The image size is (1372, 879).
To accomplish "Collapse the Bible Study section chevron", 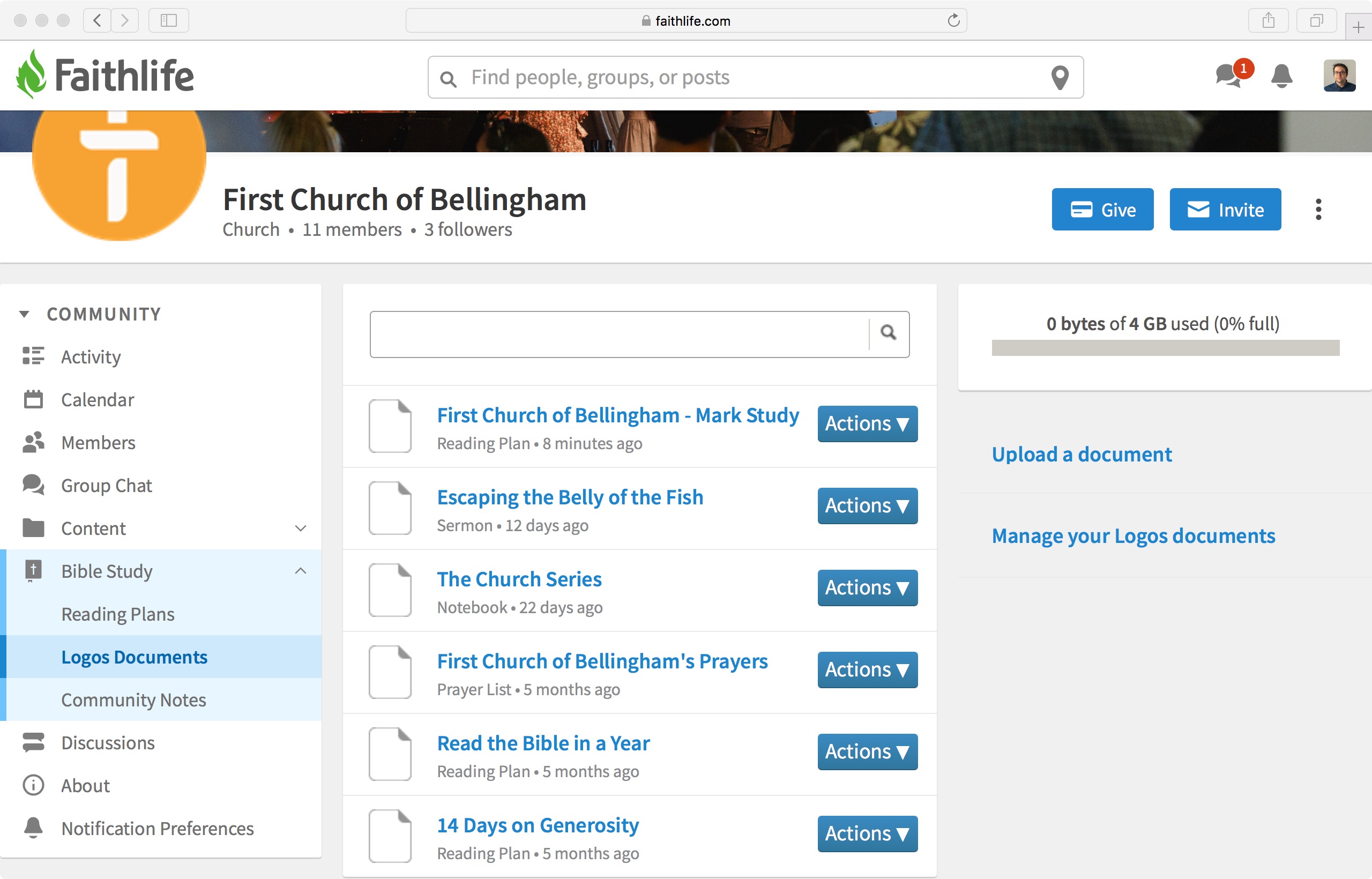I will [x=301, y=571].
